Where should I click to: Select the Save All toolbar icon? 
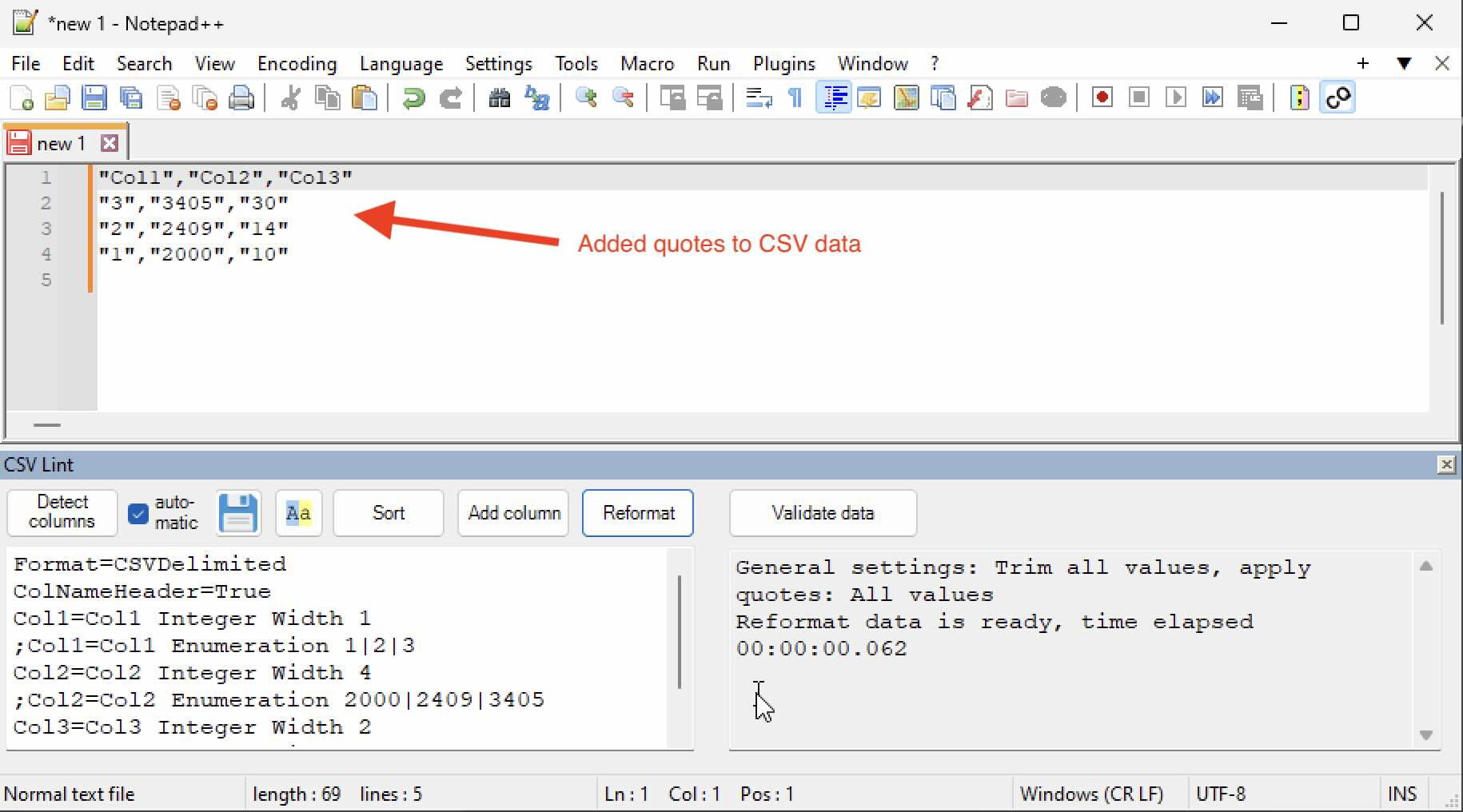pyautogui.click(x=130, y=98)
